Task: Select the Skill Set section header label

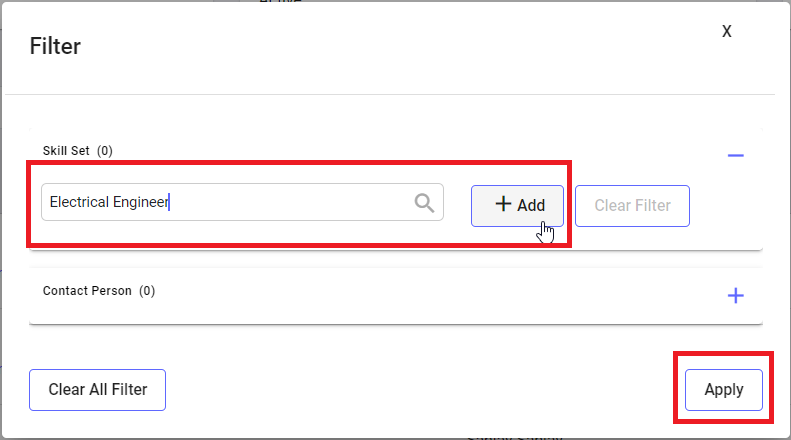Action: pos(66,151)
